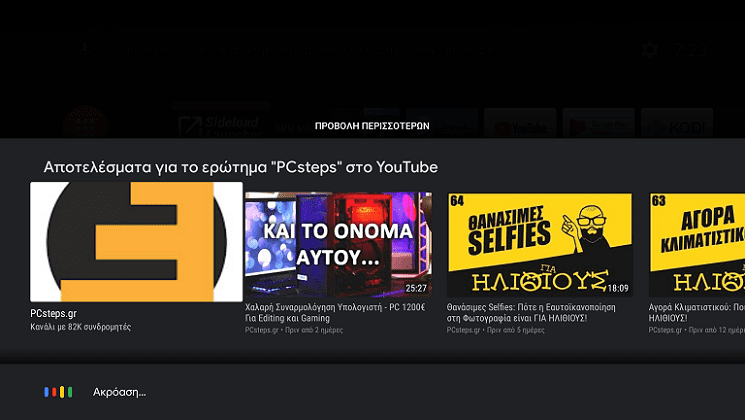Viewport: 745px width, 420px height.
Task: Open the dimmed settings gear icon
Action: (650, 50)
